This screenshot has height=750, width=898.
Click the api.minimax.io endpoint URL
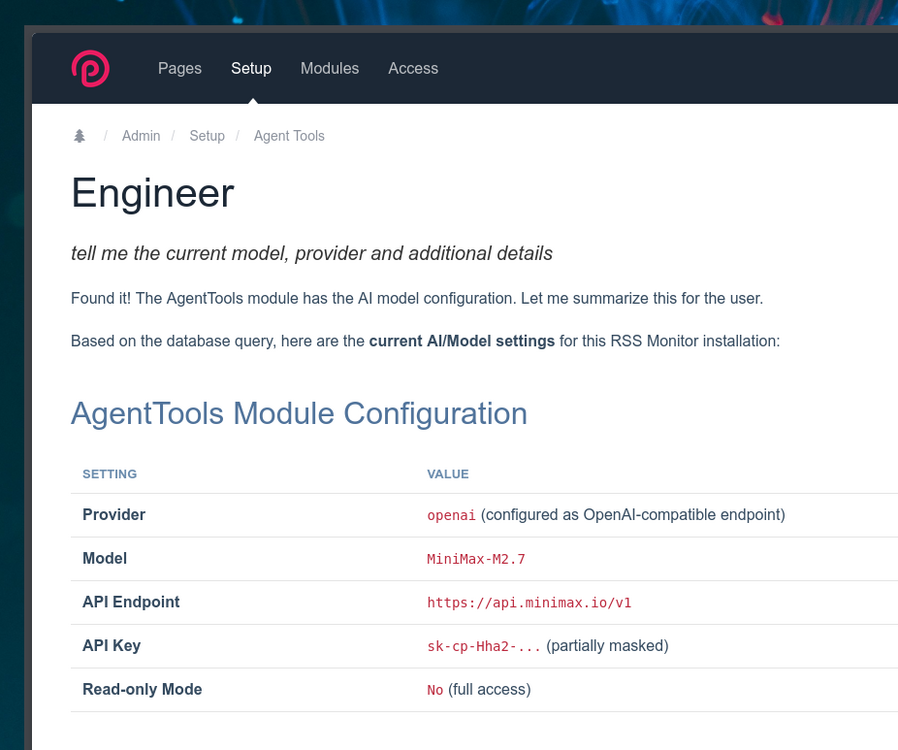pos(529,602)
